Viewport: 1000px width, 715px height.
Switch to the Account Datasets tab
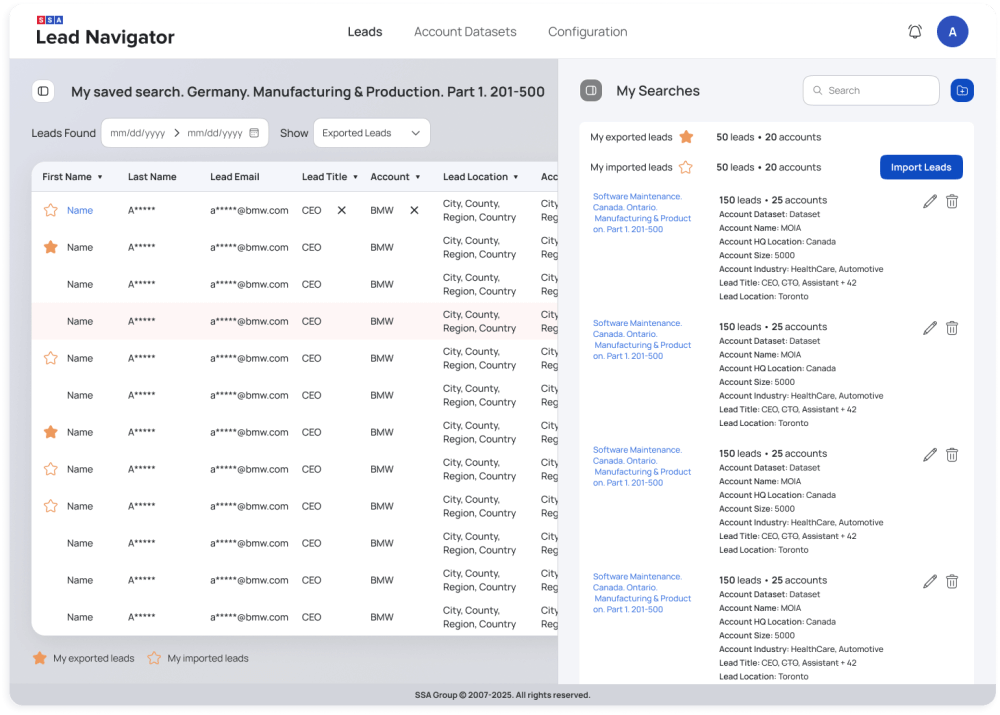tap(465, 31)
